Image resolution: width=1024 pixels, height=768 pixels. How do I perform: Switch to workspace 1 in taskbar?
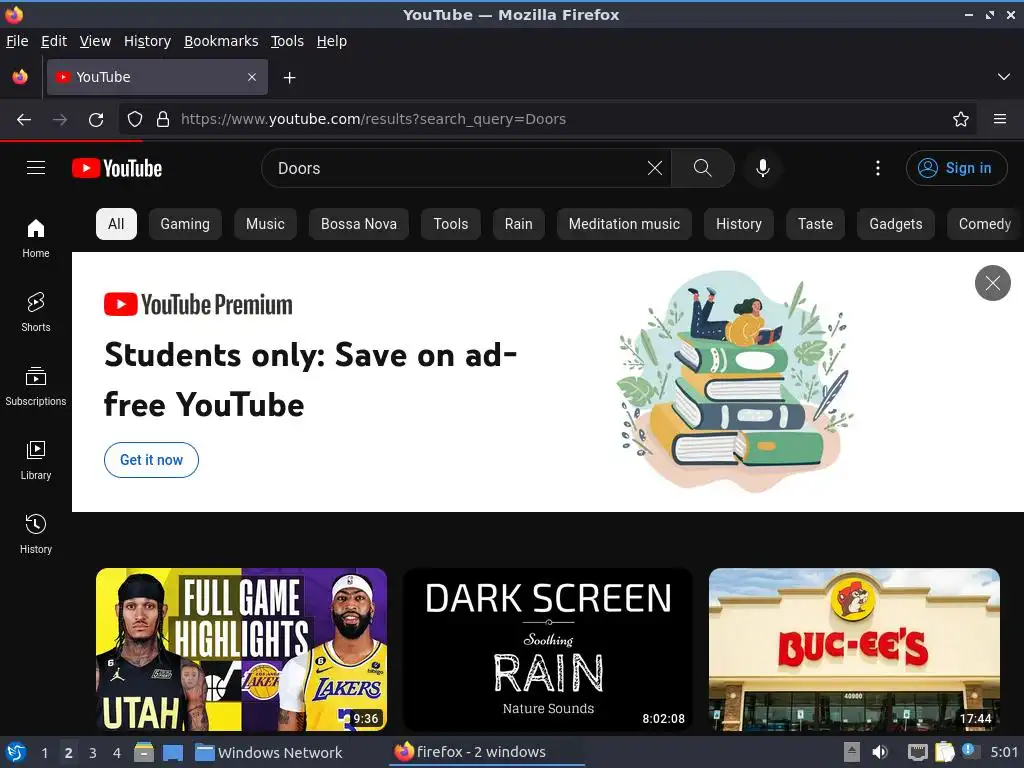pyautogui.click(x=44, y=753)
